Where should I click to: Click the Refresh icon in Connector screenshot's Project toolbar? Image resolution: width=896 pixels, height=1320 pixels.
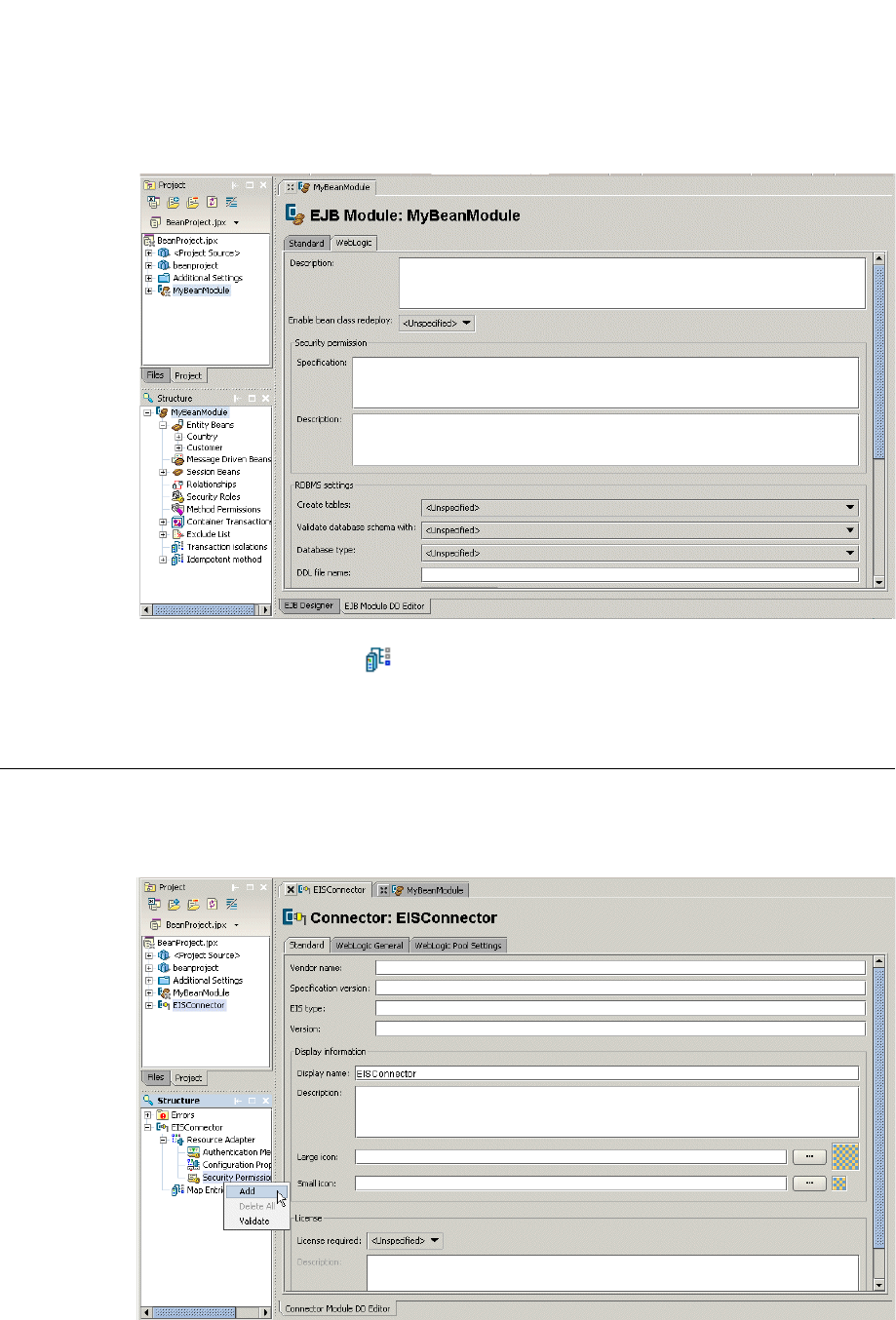(x=212, y=905)
